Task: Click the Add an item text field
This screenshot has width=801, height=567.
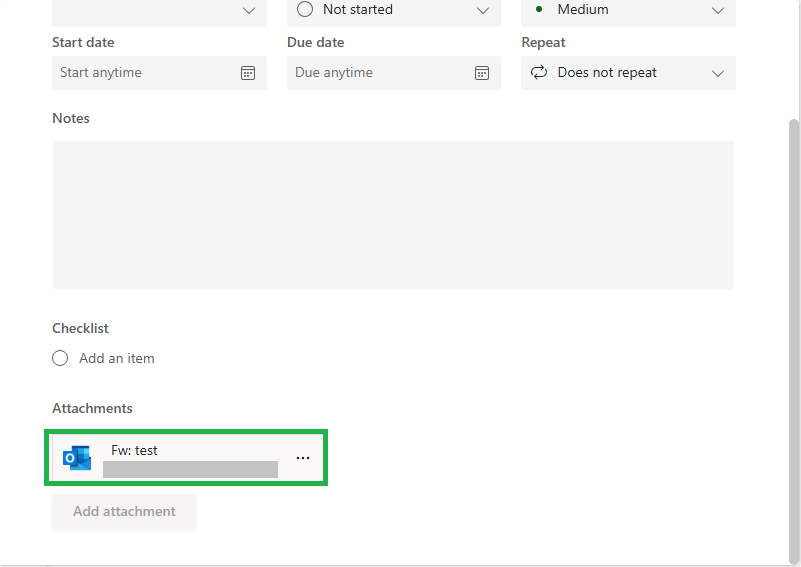Action: [116, 359]
